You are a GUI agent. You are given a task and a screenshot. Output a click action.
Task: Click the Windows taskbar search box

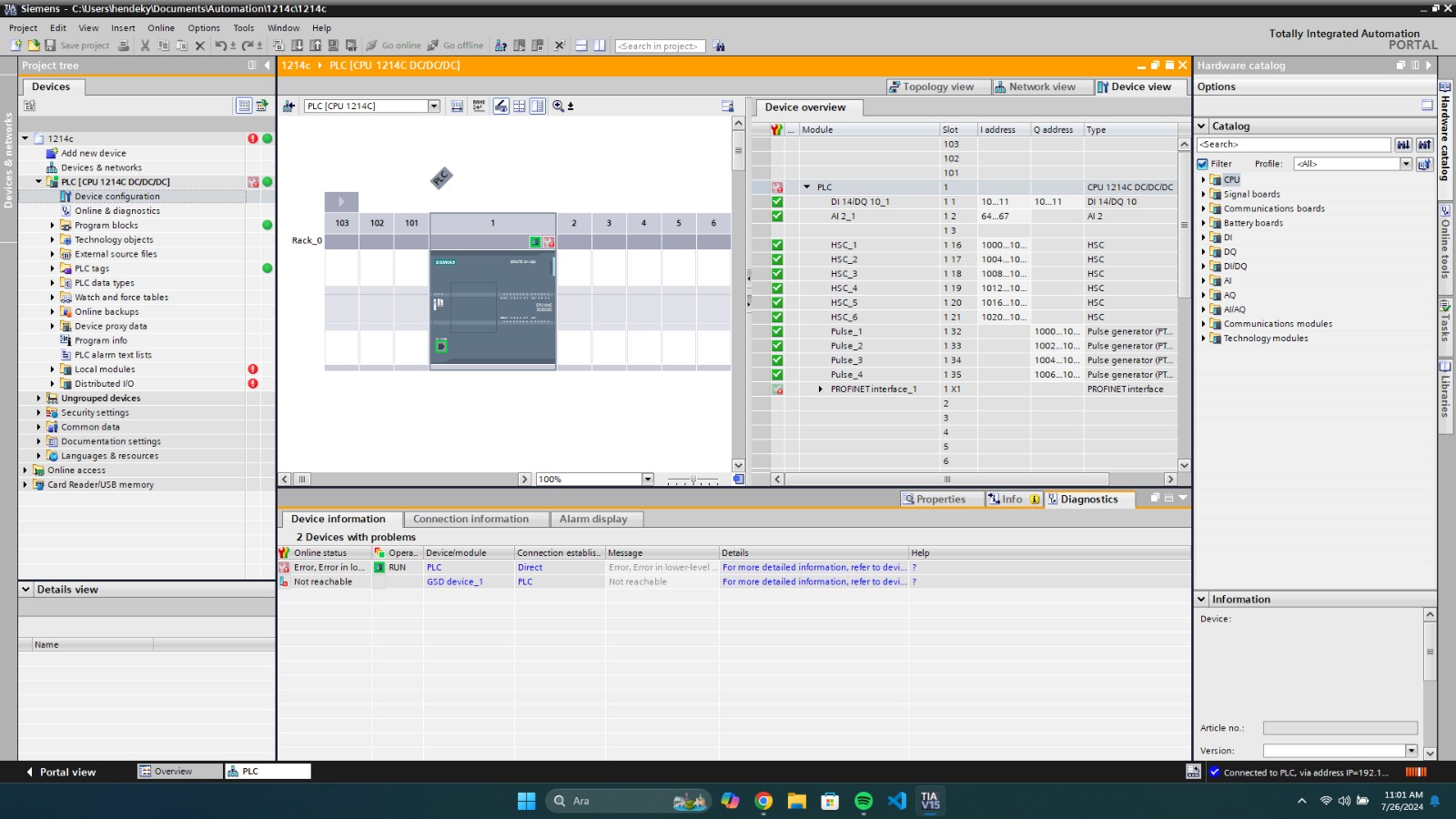point(628,801)
